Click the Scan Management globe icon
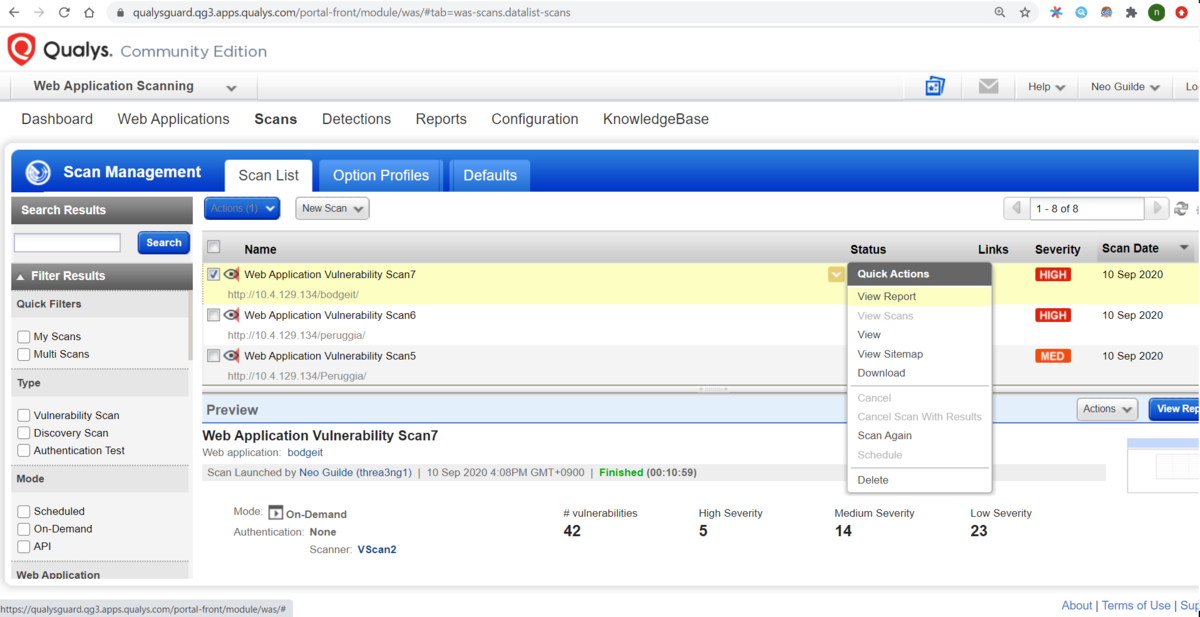Screen dimensions: 1200x617 point(38,172)
